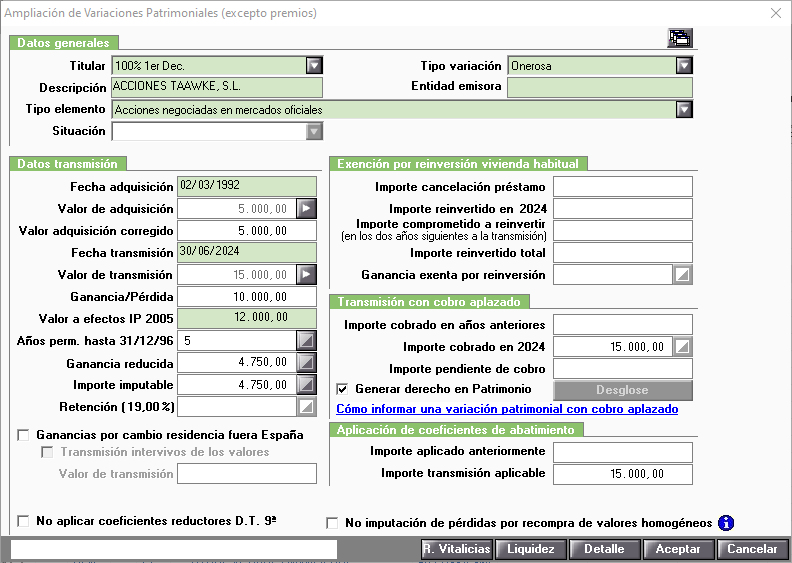Click the Cancelar button
This screenshot has height=563, width=792.
pos(752,549)
